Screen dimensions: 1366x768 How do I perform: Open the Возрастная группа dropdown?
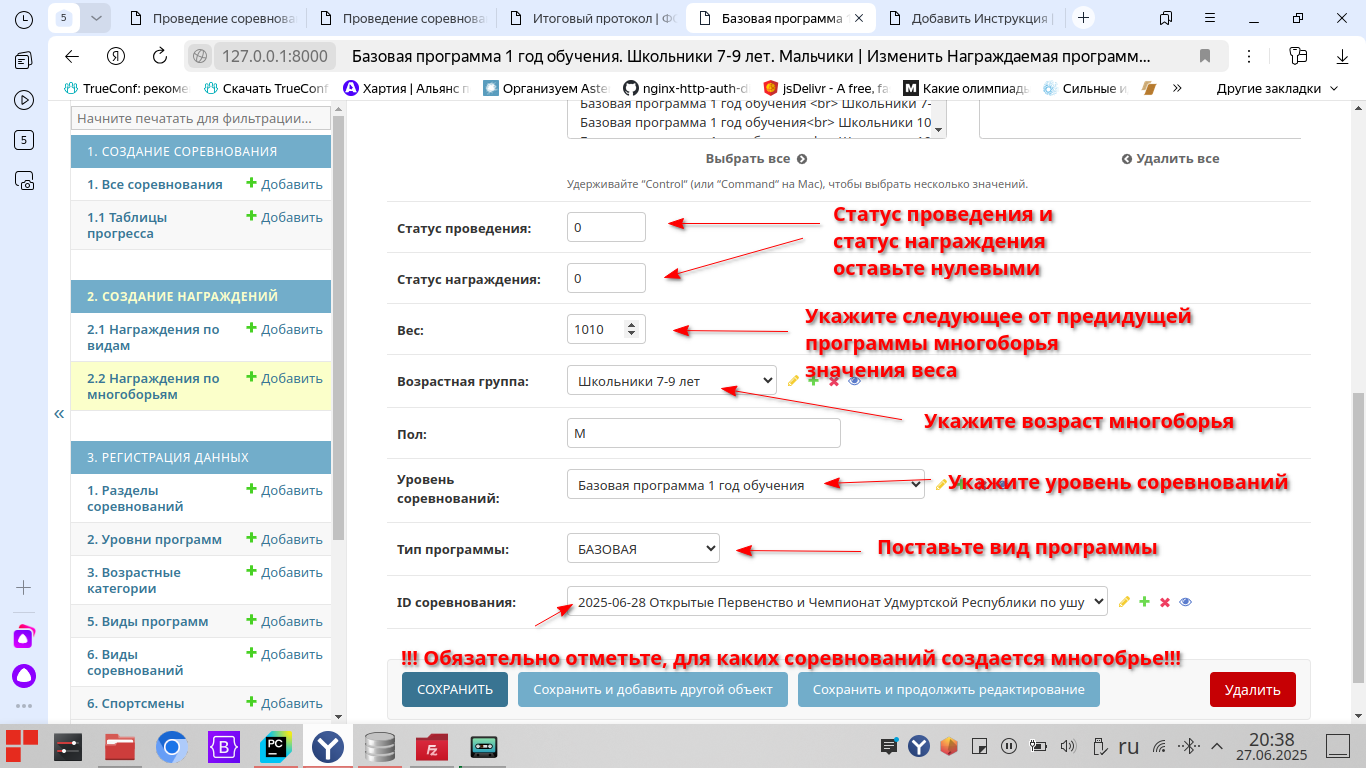pos(671,381)
